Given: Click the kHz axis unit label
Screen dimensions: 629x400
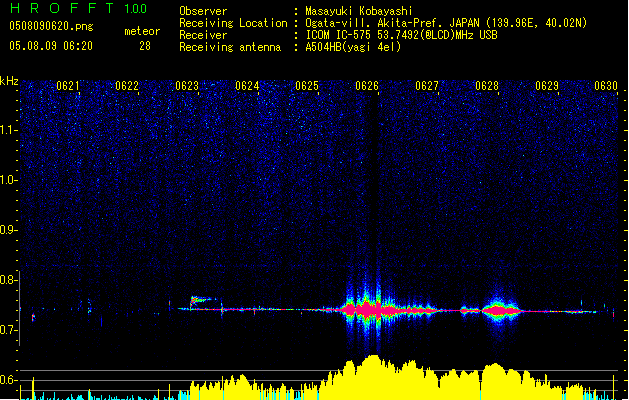Looking at the screenshot, I should 9,81.
